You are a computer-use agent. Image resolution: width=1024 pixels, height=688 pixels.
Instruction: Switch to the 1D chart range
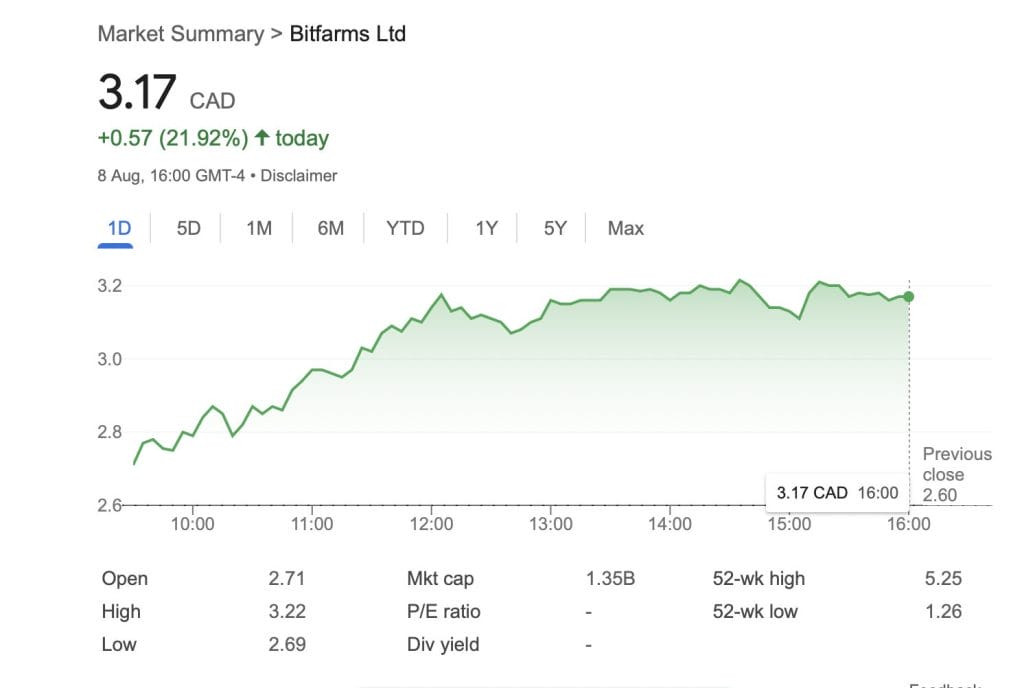click(x=119, y=228)
